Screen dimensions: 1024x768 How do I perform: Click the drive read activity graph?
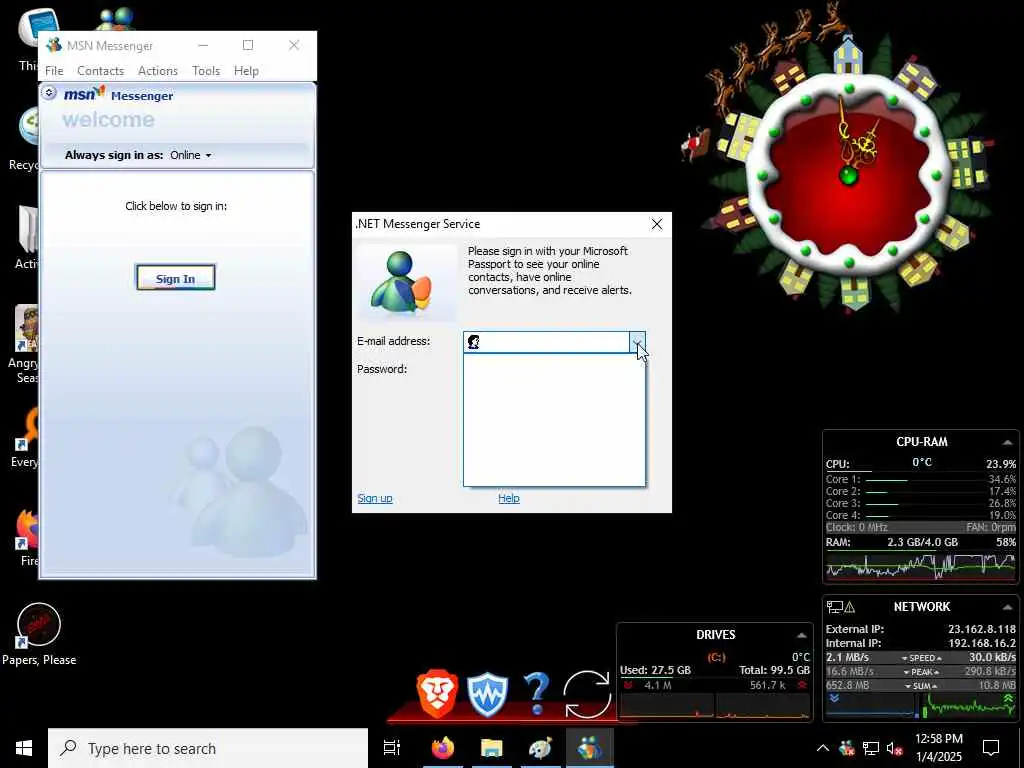(667, 707)
